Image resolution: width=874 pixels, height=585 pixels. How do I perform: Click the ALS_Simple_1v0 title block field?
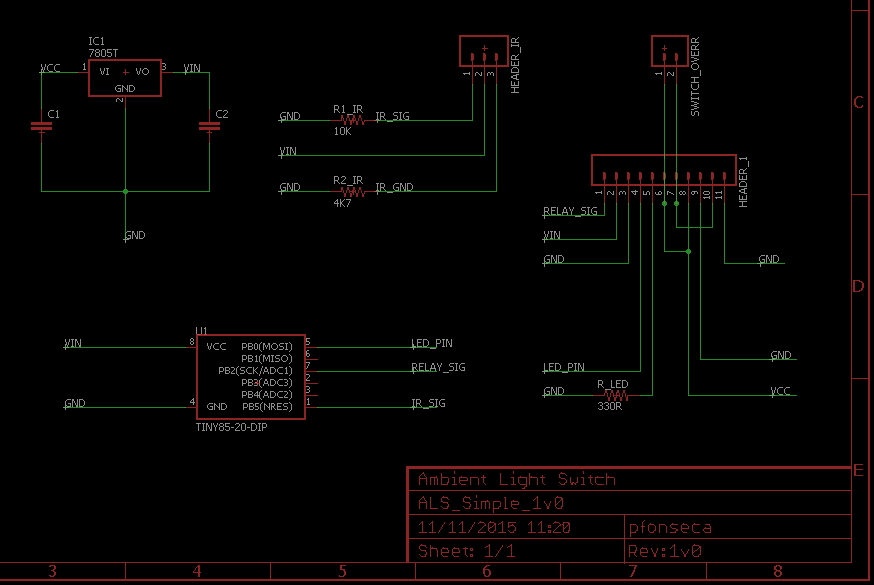(490, 503)
